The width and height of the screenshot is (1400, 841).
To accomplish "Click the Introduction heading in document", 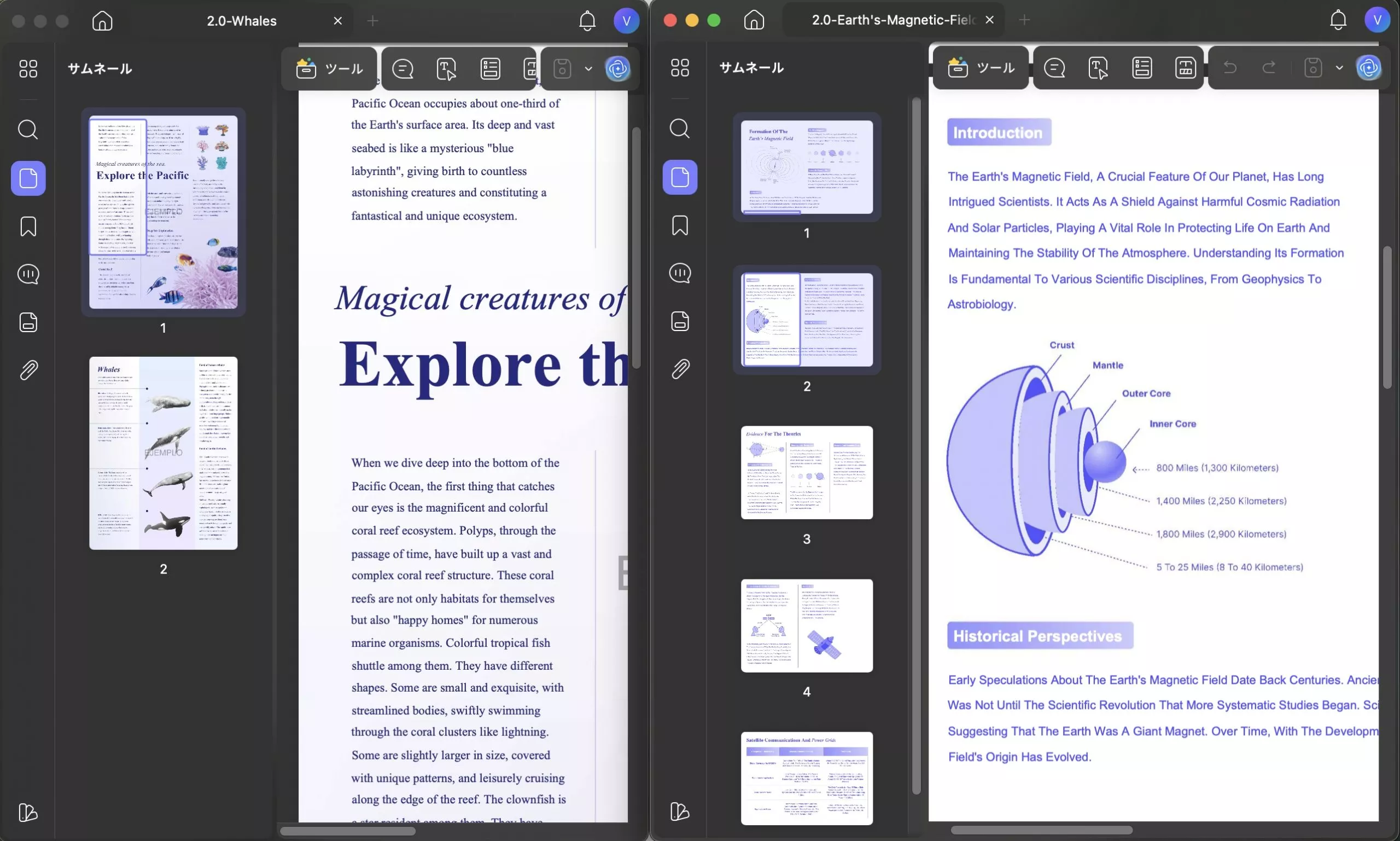I will 999,132.
